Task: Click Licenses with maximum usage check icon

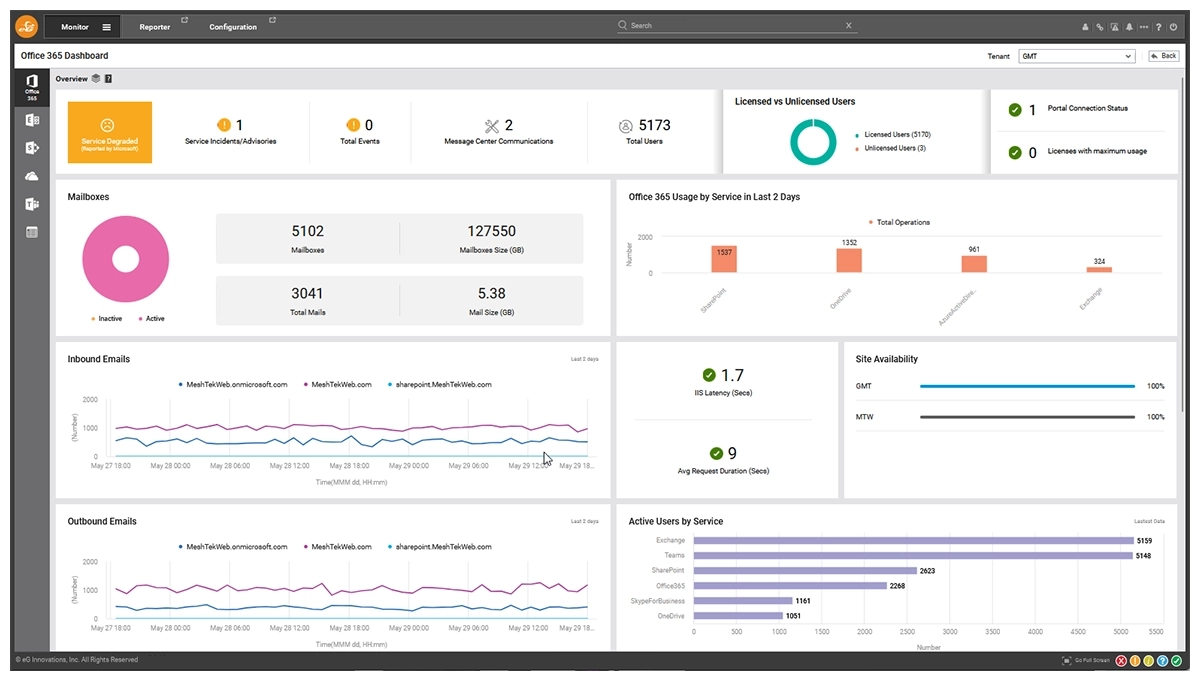Action: 1015,152
